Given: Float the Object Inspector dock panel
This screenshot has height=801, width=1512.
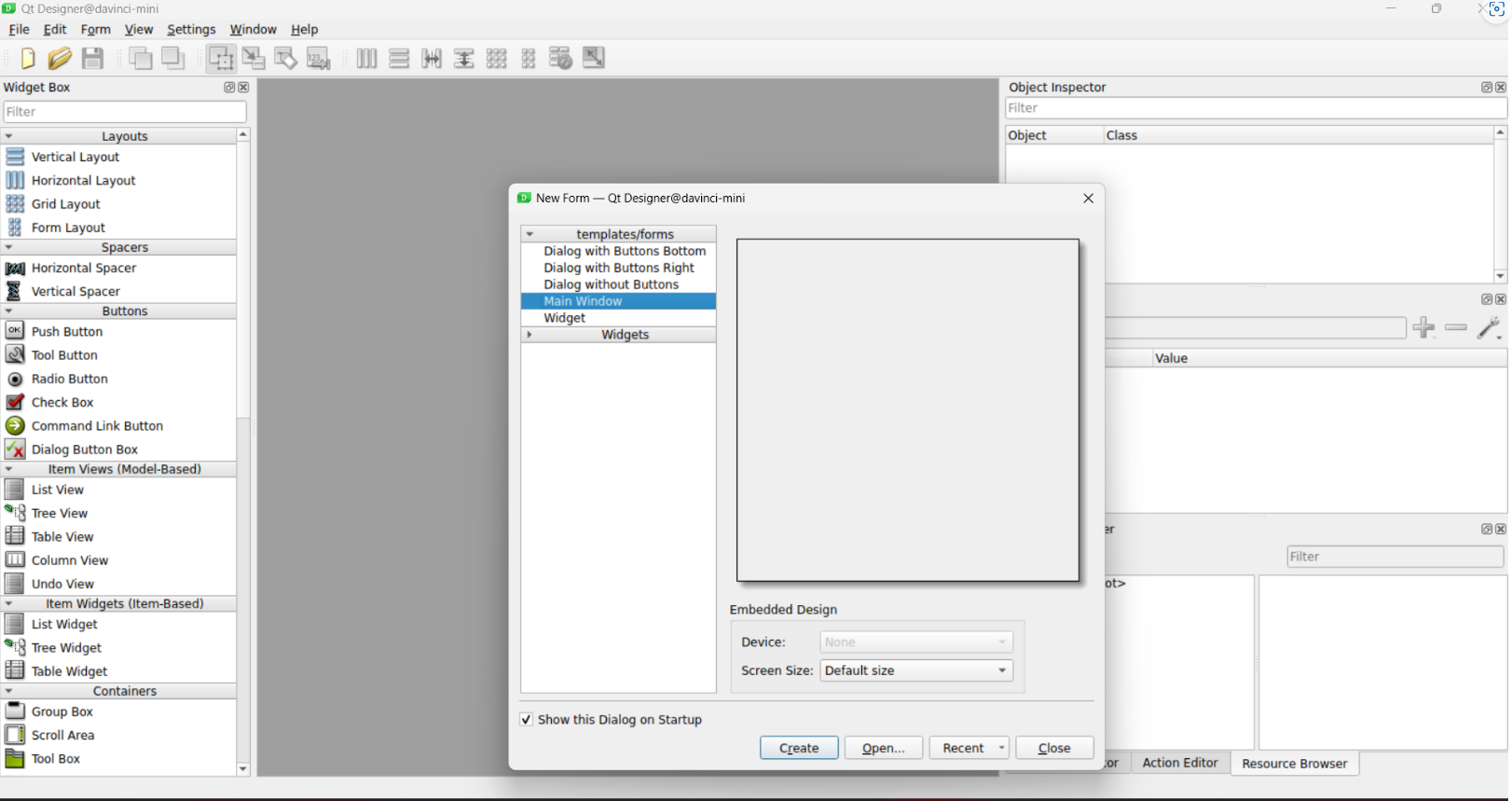Looking at the screenshot, I should point(1487,87).
